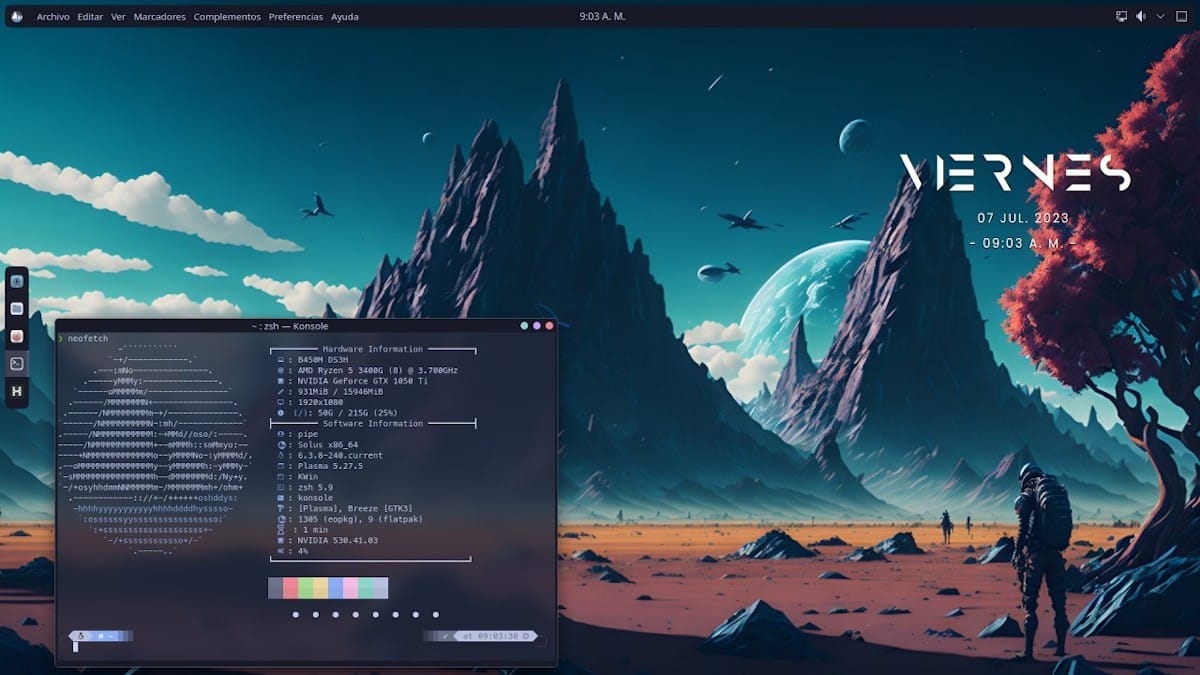Click the '6.3.8-240.current' kernel line

tap(341, 455)
